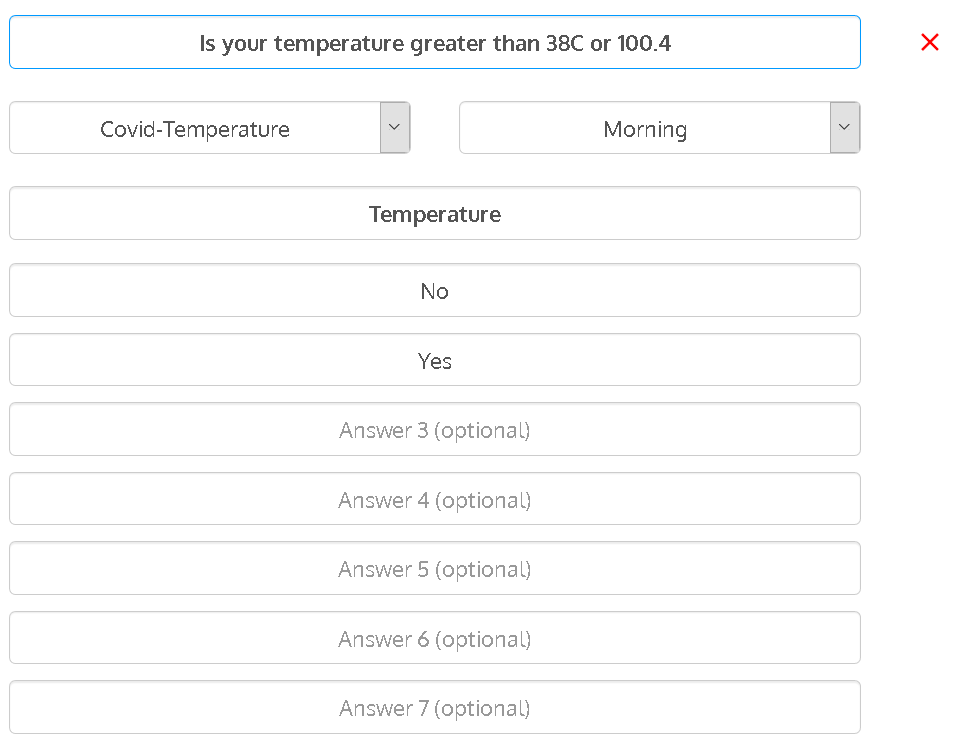958x740 pixels.
Task: Select the Covid-Temperature category combo box
Action: (195, 129)
